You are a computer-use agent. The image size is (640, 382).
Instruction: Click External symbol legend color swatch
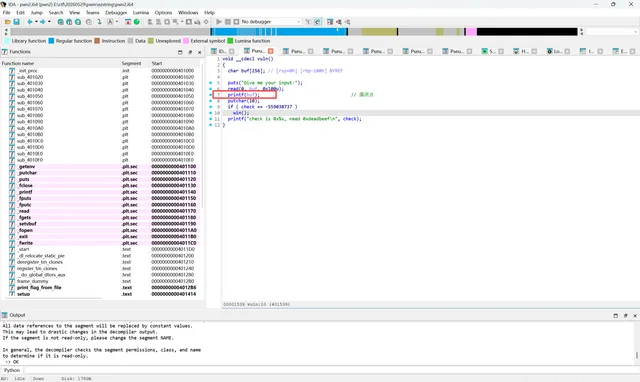(x=186, y=41)
